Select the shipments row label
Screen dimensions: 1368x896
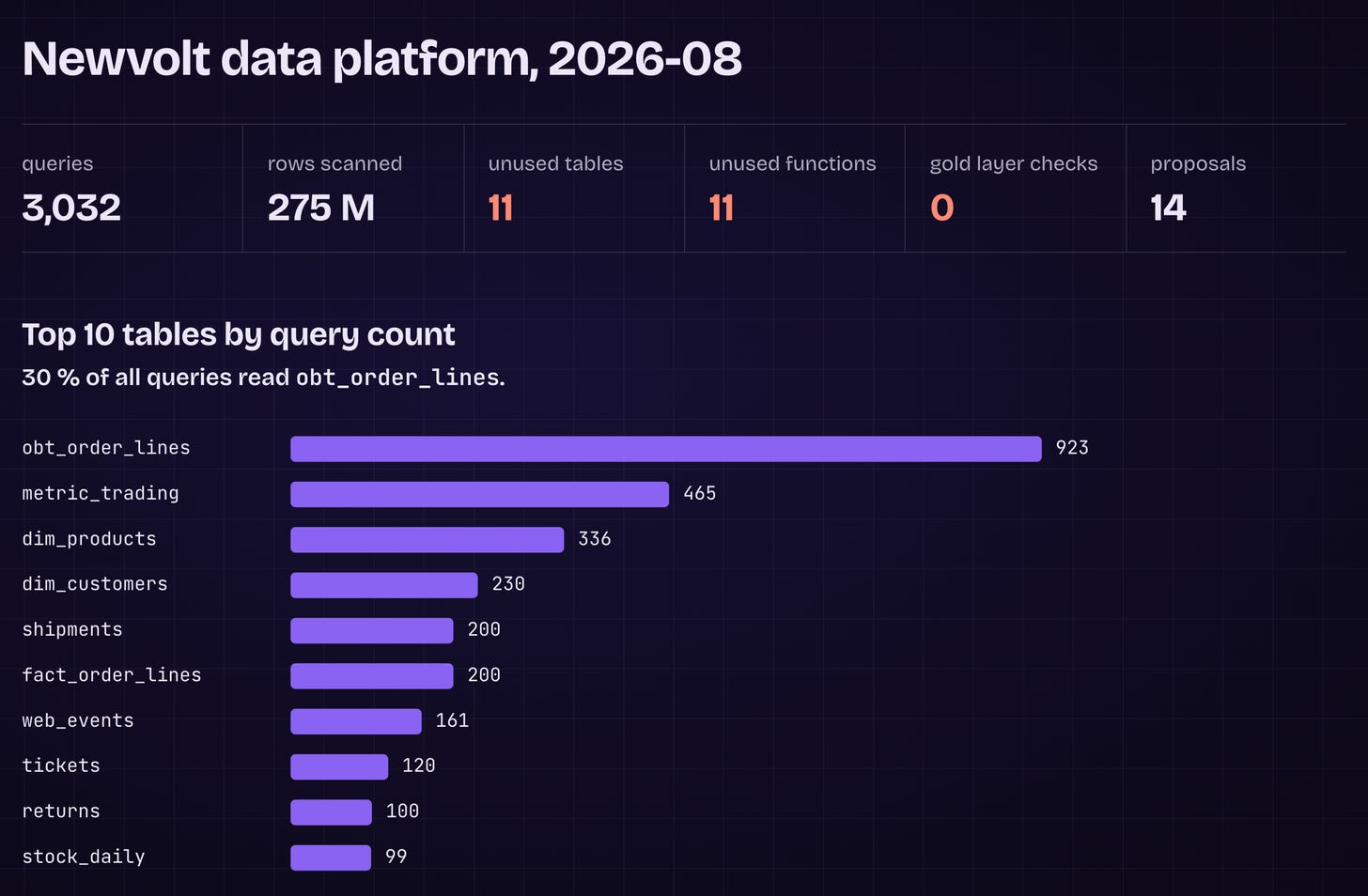tap(72, 629)
